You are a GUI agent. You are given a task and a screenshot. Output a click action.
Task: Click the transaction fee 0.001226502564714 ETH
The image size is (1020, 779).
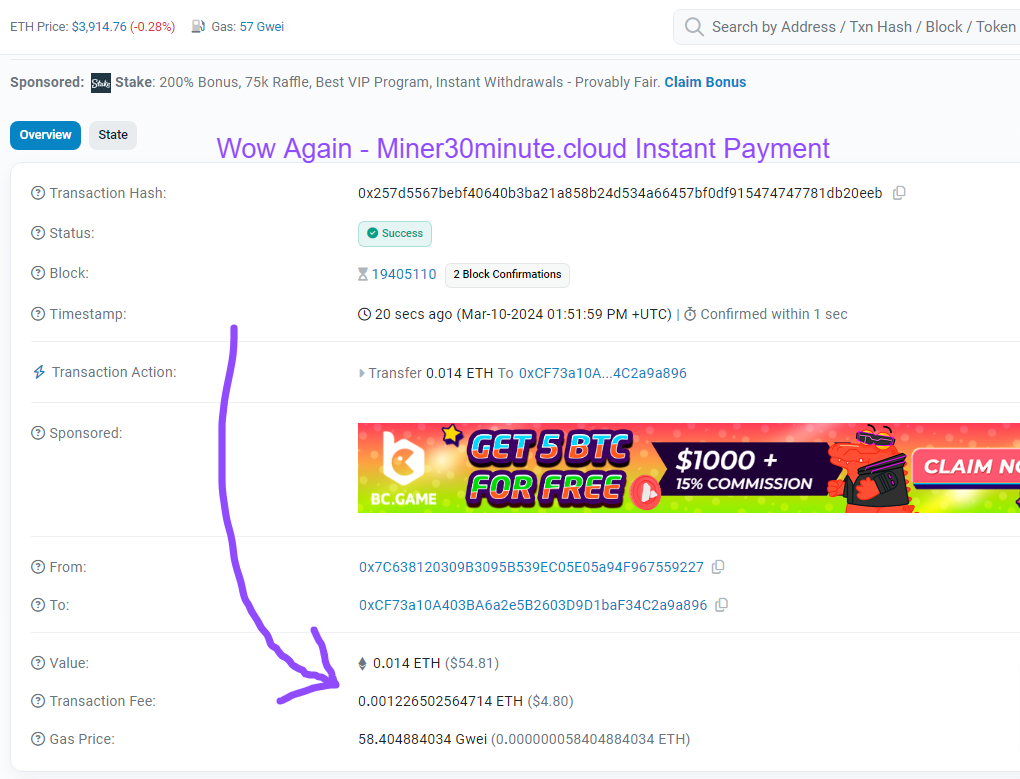point(440,701)
